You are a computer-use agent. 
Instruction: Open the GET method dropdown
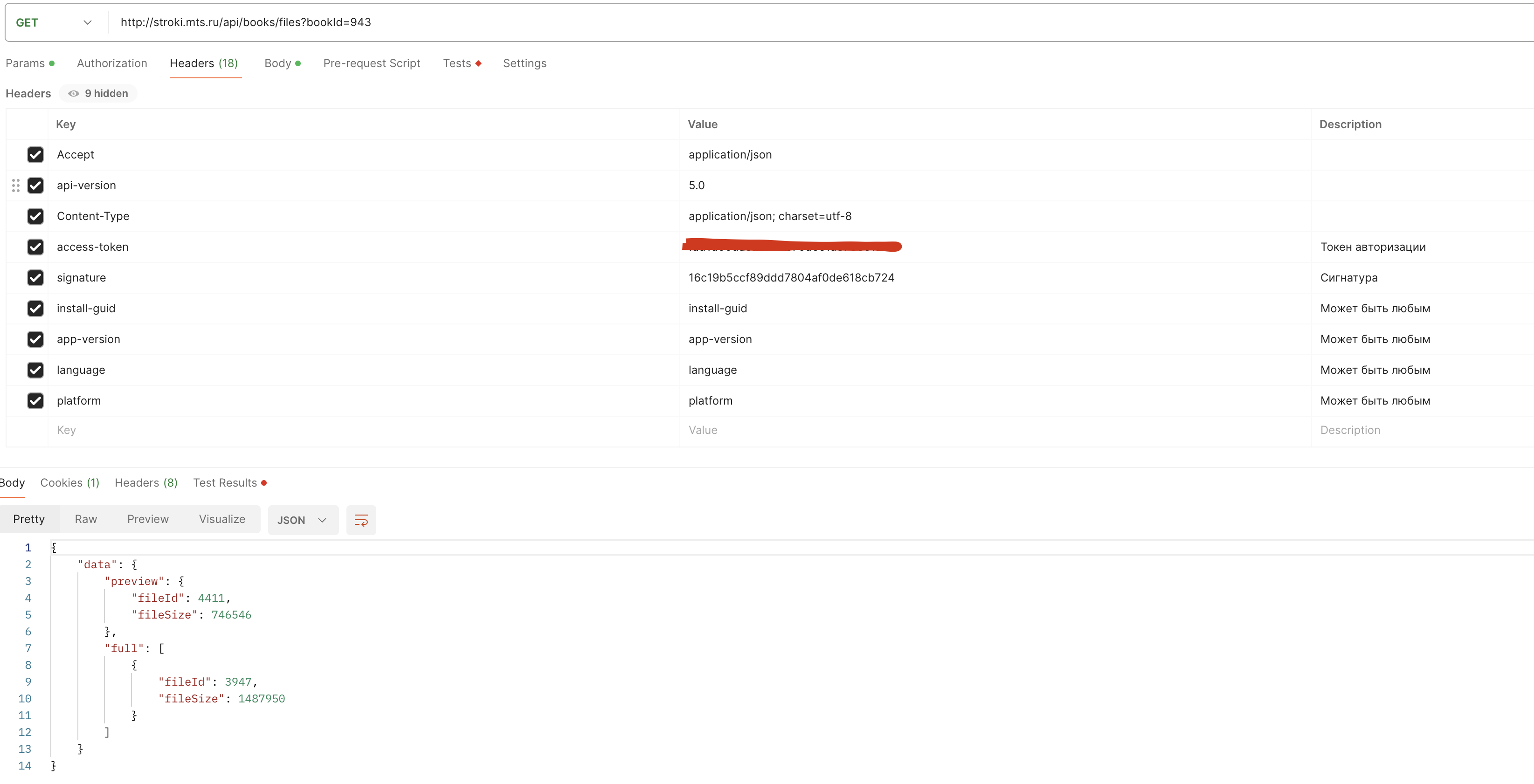click(54, 23)
